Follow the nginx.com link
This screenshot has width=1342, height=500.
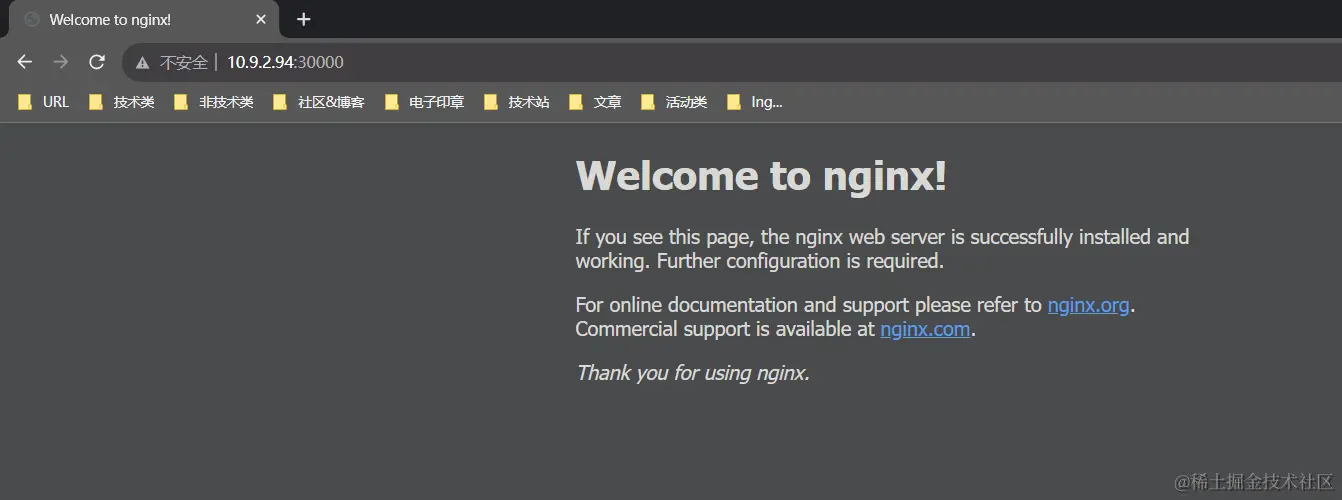tap(925, 329)
